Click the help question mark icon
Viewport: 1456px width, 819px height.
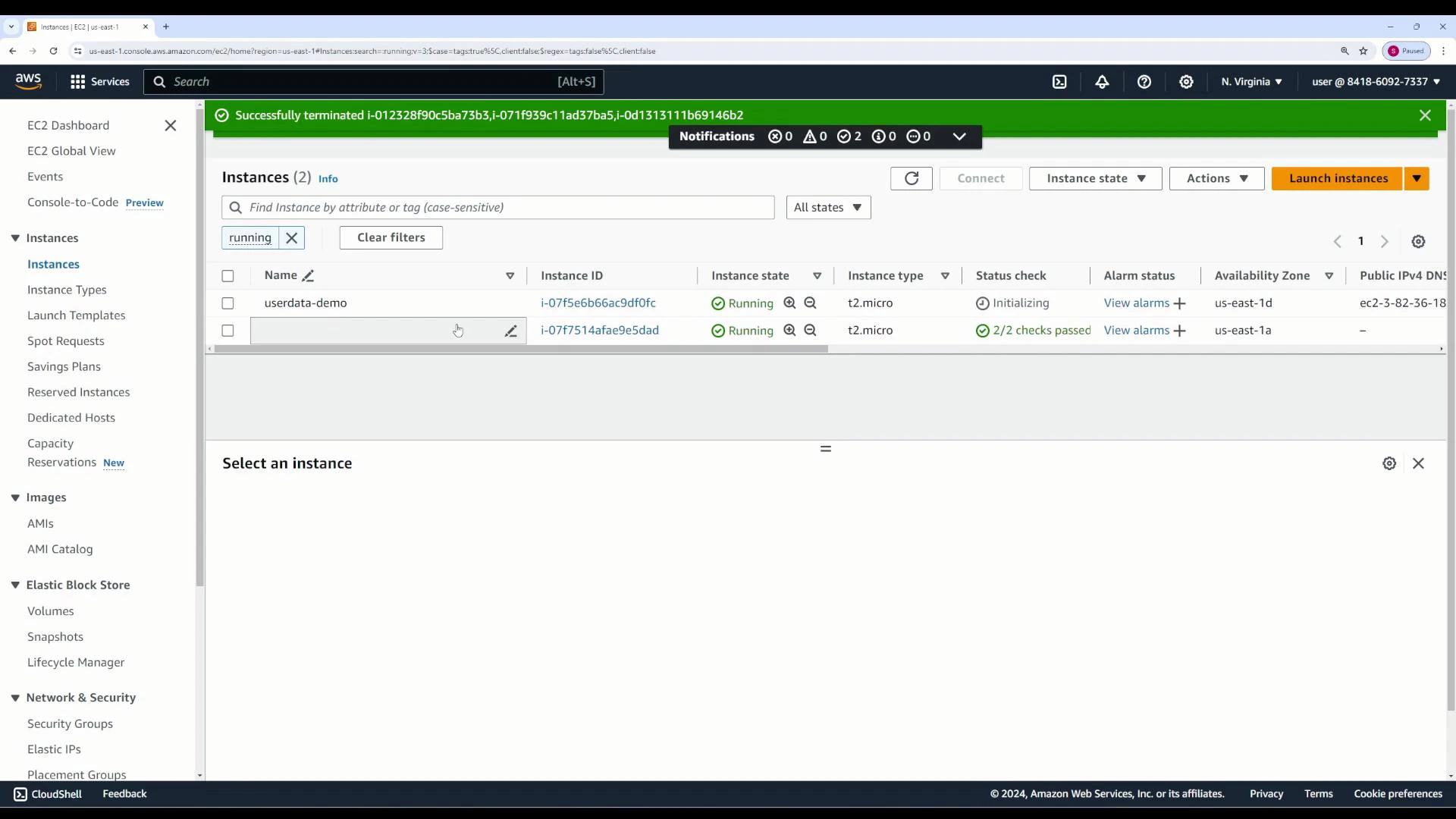1144,81
